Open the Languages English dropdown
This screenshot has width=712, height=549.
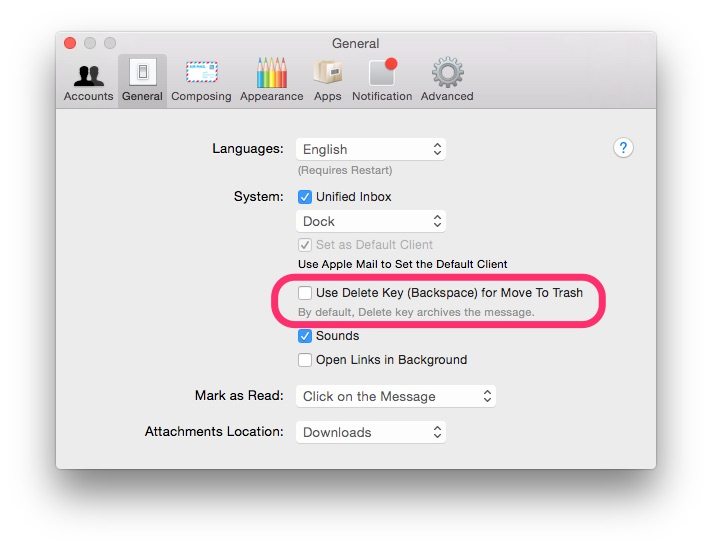click(x=371, y=149)
